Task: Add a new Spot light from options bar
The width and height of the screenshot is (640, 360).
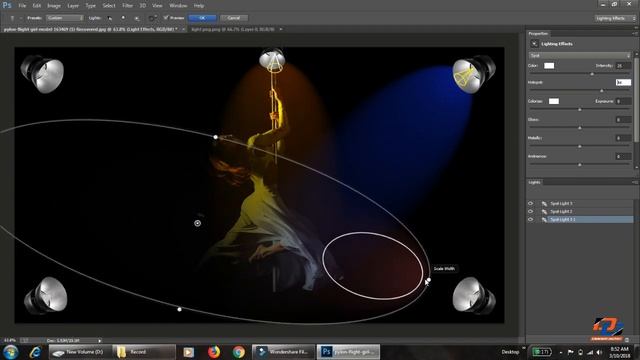Action: coord(109,18)
